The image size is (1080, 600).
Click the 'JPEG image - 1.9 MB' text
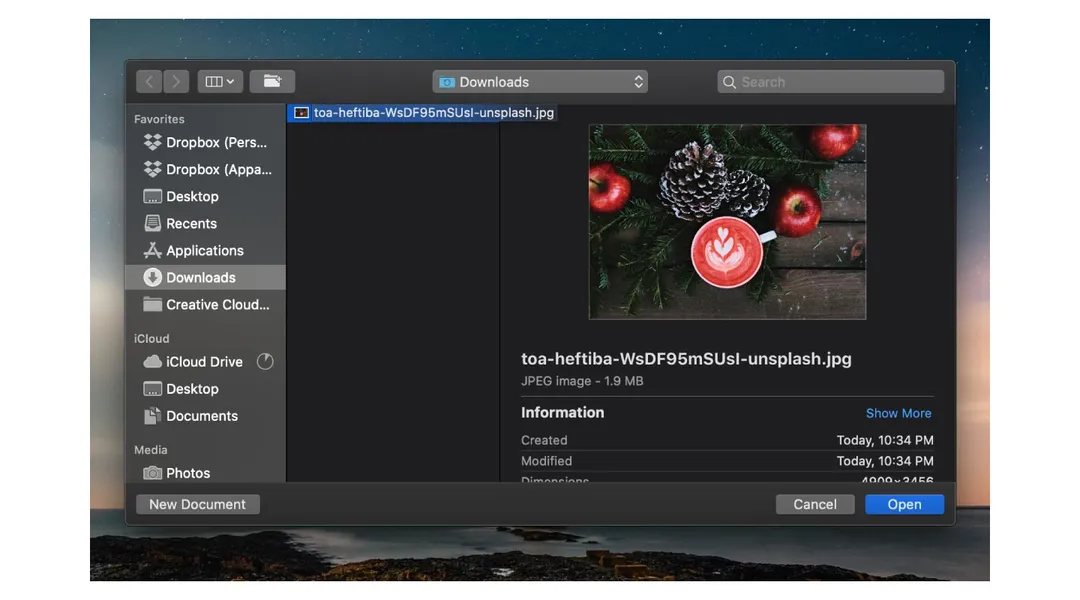[582, 381]
